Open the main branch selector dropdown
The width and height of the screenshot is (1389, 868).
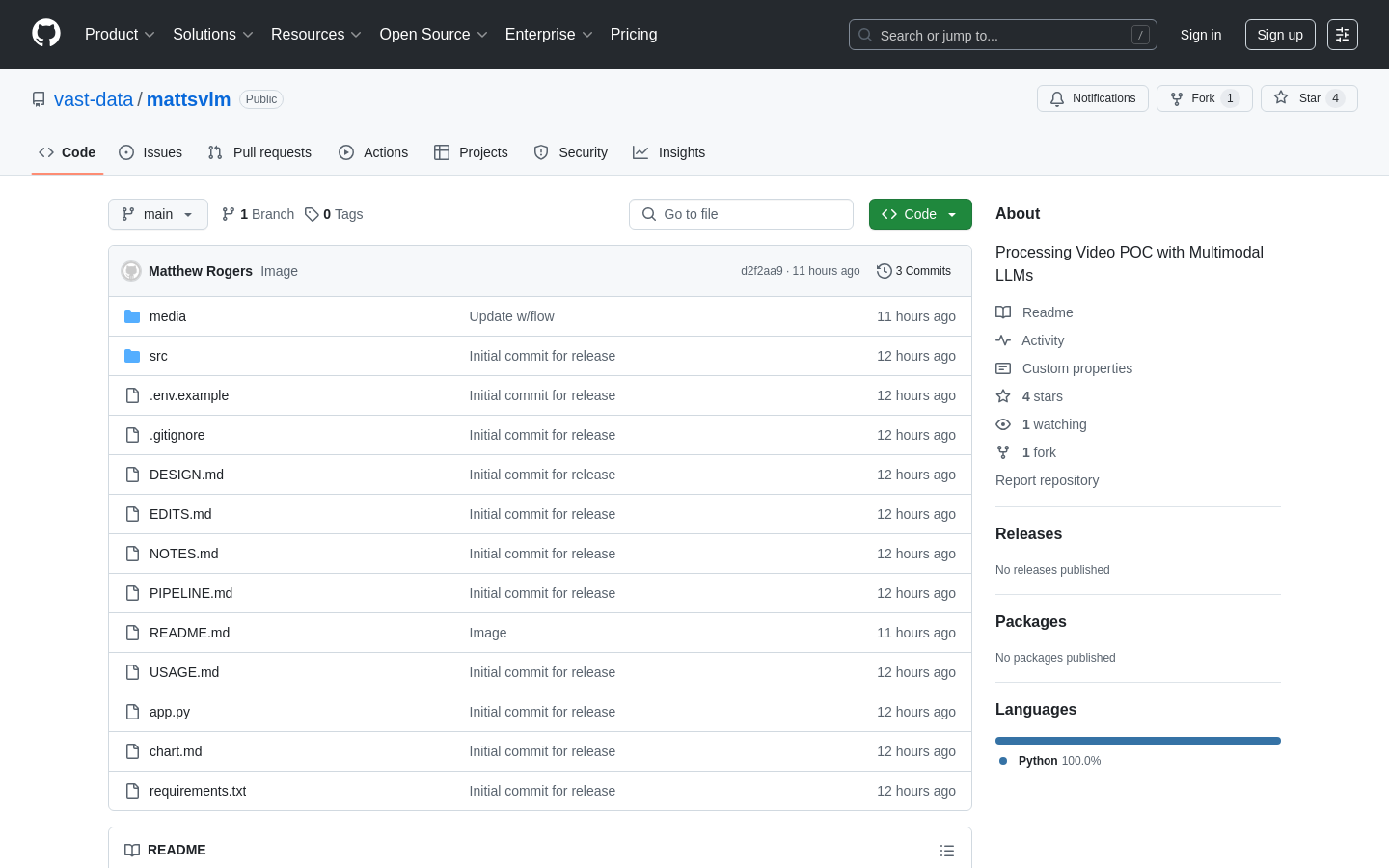coord(158,214)
